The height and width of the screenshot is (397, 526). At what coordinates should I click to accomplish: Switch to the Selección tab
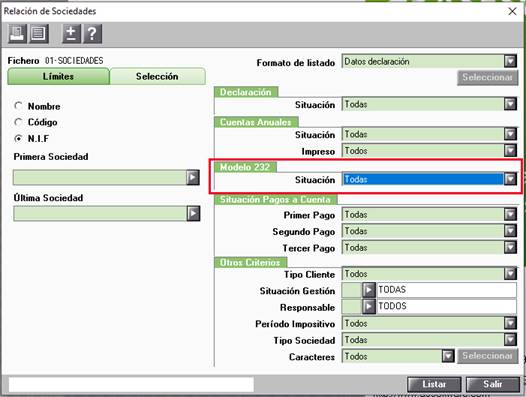point(157,76)
